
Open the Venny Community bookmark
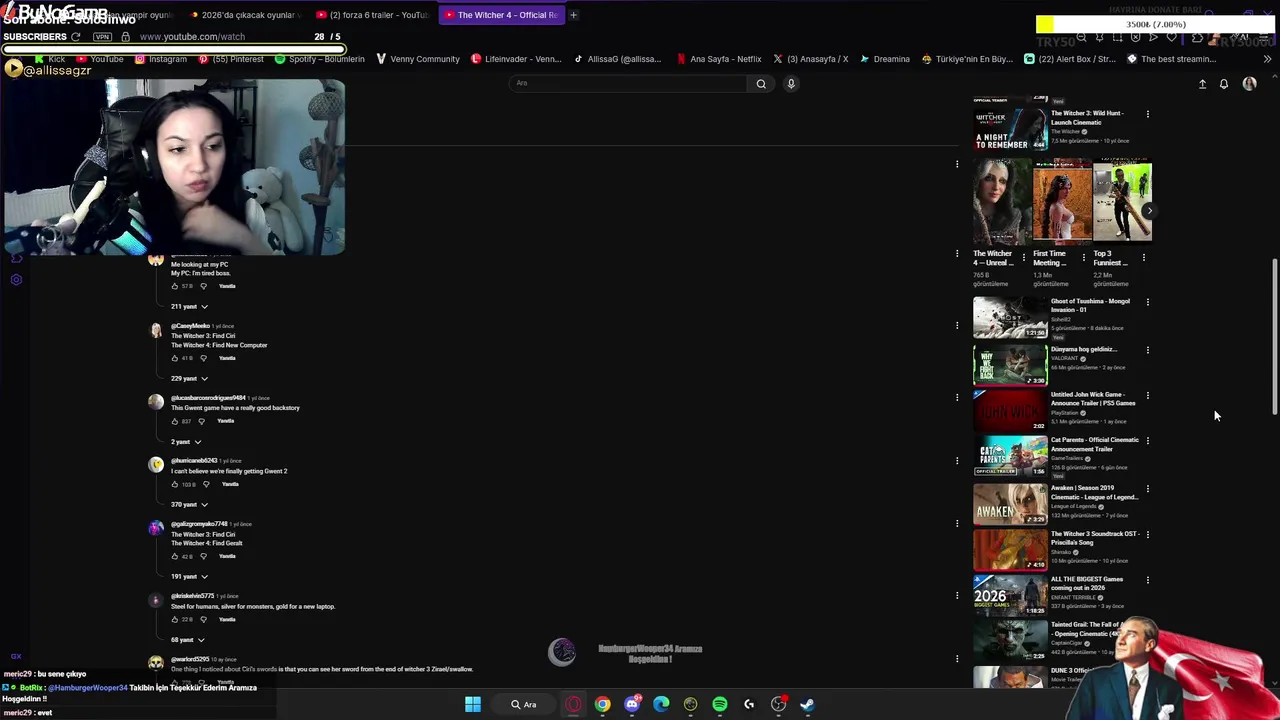tap(417, 59)
